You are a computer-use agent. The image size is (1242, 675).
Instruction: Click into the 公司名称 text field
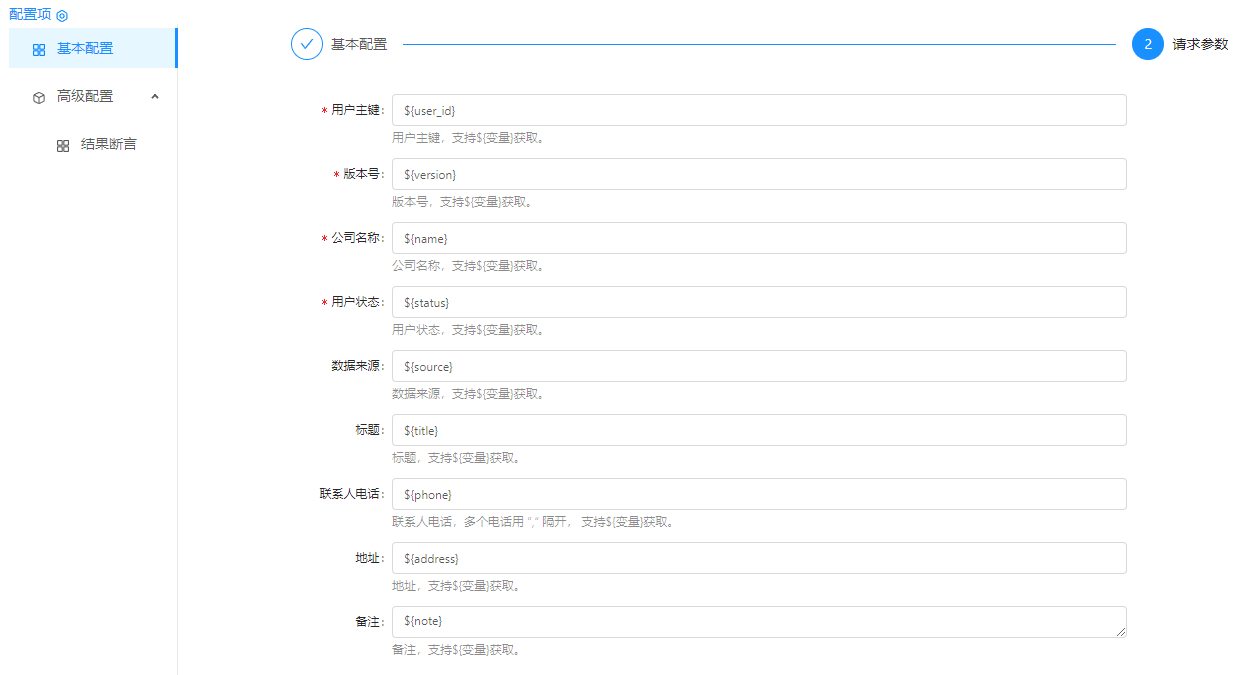click(x=758, y=238)
